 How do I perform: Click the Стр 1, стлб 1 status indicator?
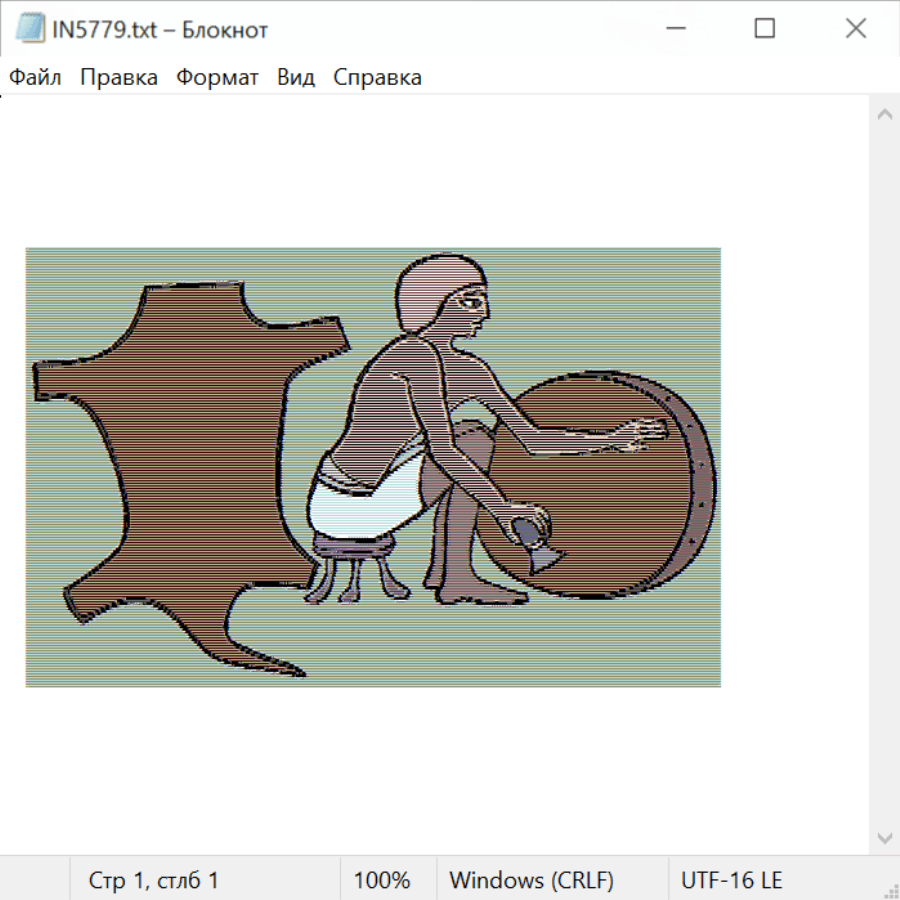pos(154,881)
